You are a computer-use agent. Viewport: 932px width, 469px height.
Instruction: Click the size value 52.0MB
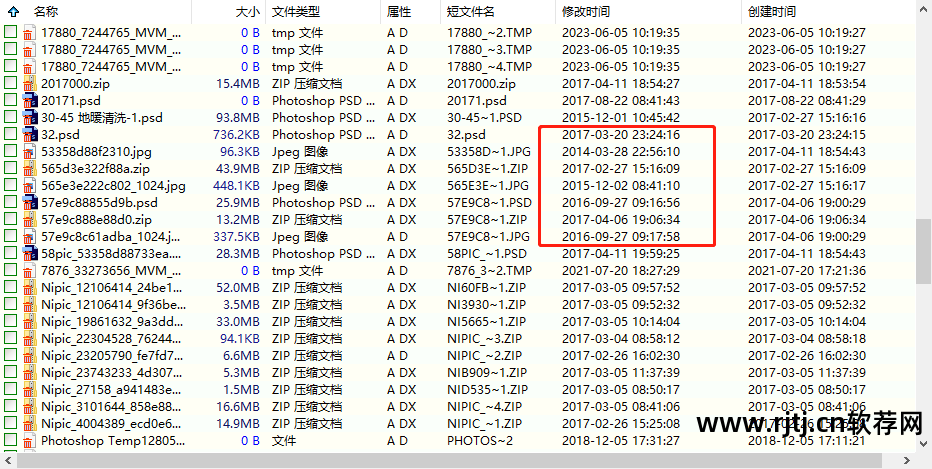click(x=238, y=288)
